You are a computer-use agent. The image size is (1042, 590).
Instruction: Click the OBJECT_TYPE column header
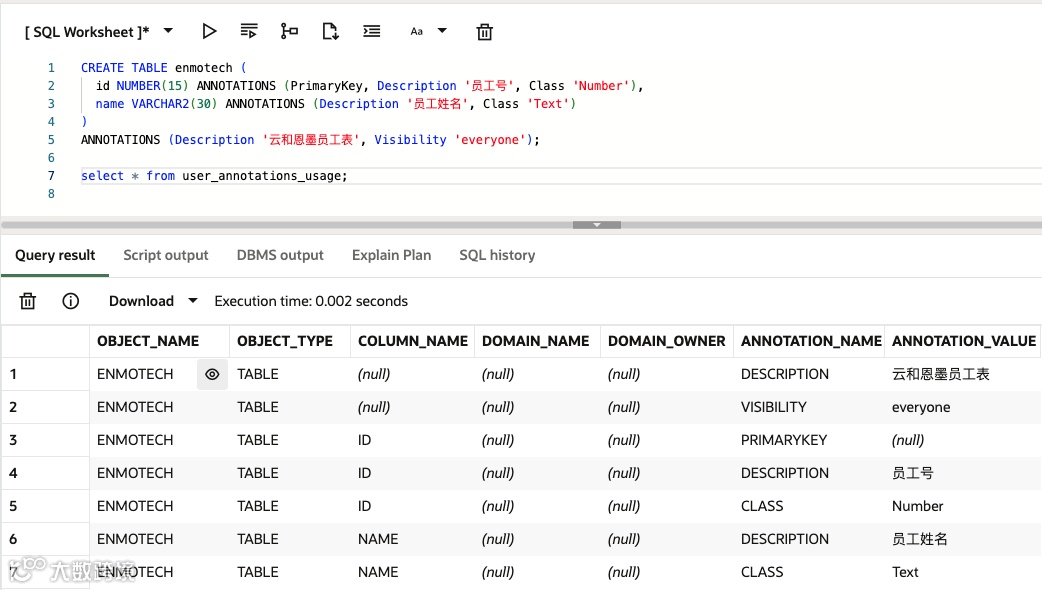pos(285,341)
